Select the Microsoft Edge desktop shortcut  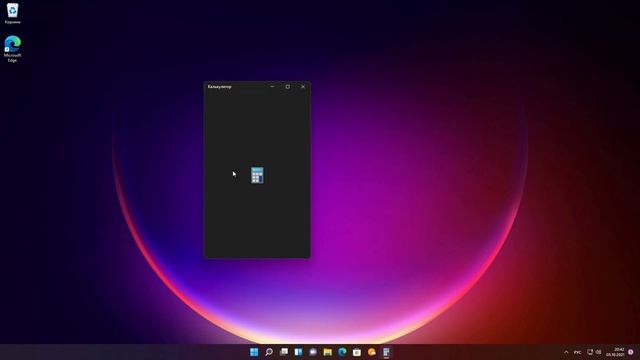(x=13, y=49)
